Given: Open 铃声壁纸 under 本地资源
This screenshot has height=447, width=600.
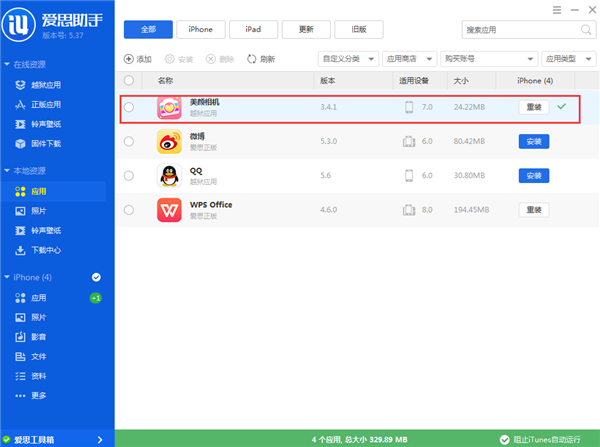Looking at the screenshot, I should coord(46,230).
